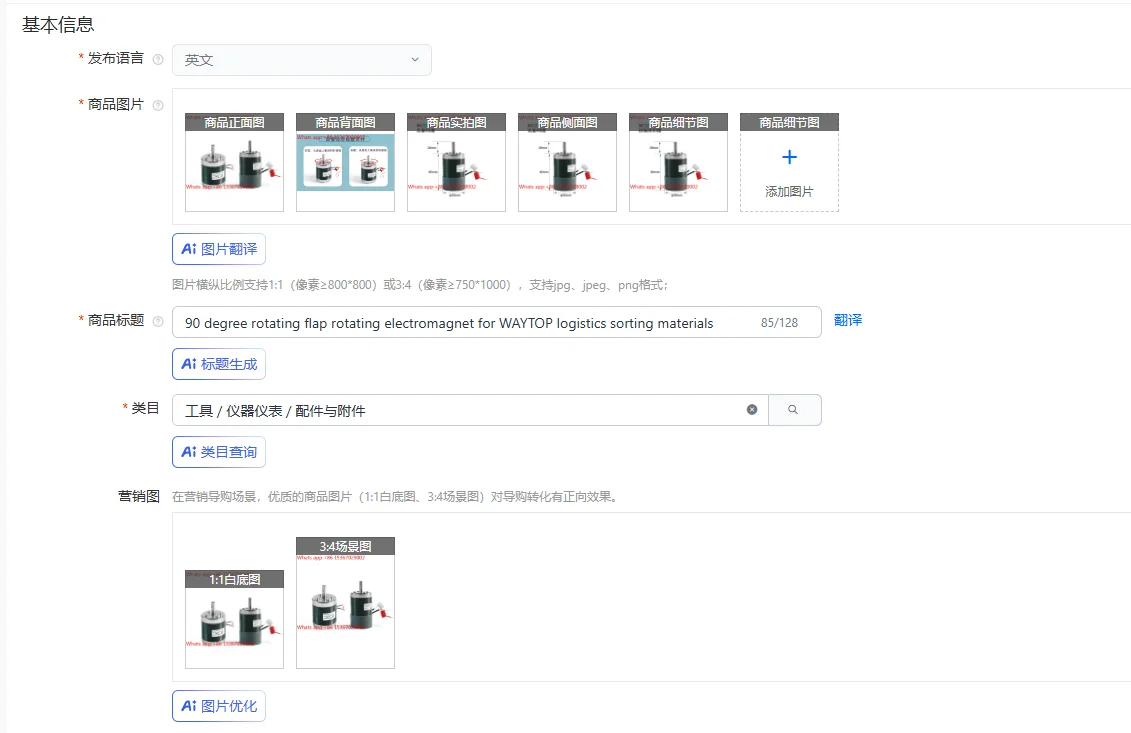Click the 翻译 link next to title
This screenshot has height=733, width=1131.
pos(848,320)
